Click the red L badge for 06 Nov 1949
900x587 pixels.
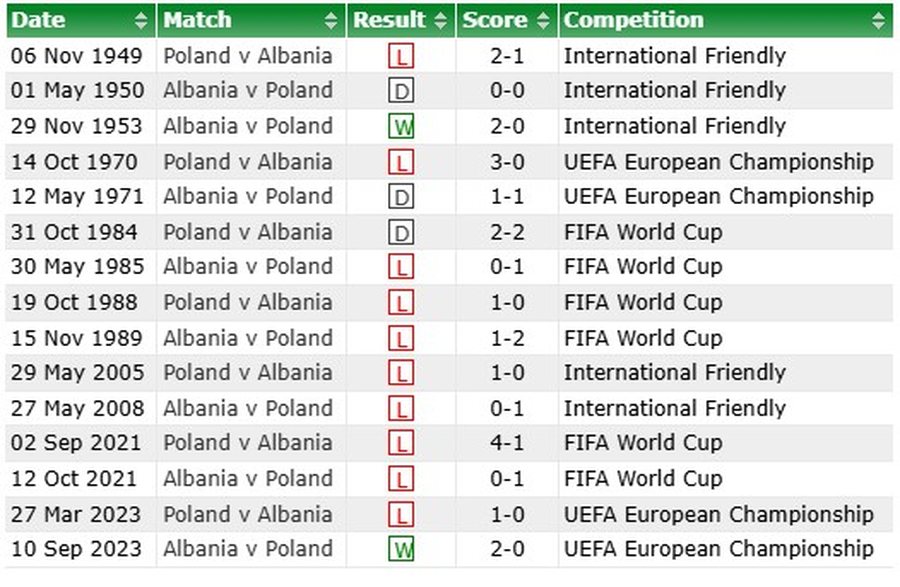point(401,57)
